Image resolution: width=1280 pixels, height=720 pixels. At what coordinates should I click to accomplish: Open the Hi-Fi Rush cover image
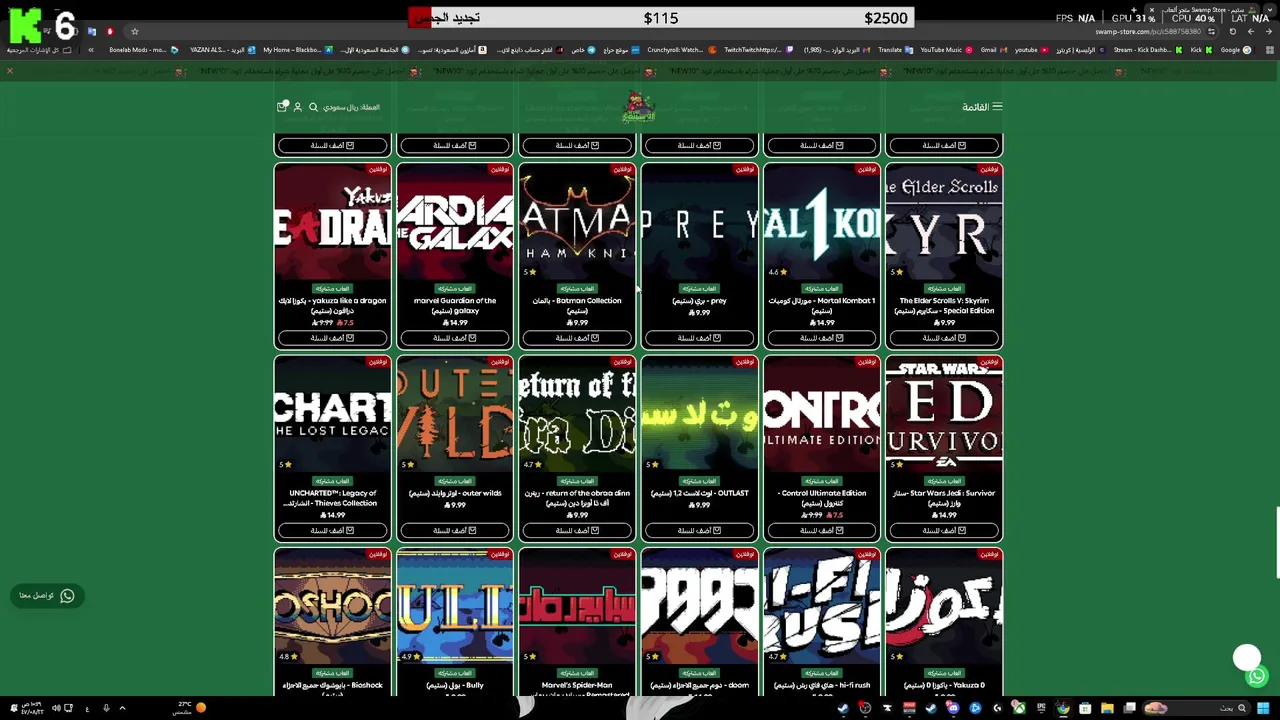(x=821, y=607)
